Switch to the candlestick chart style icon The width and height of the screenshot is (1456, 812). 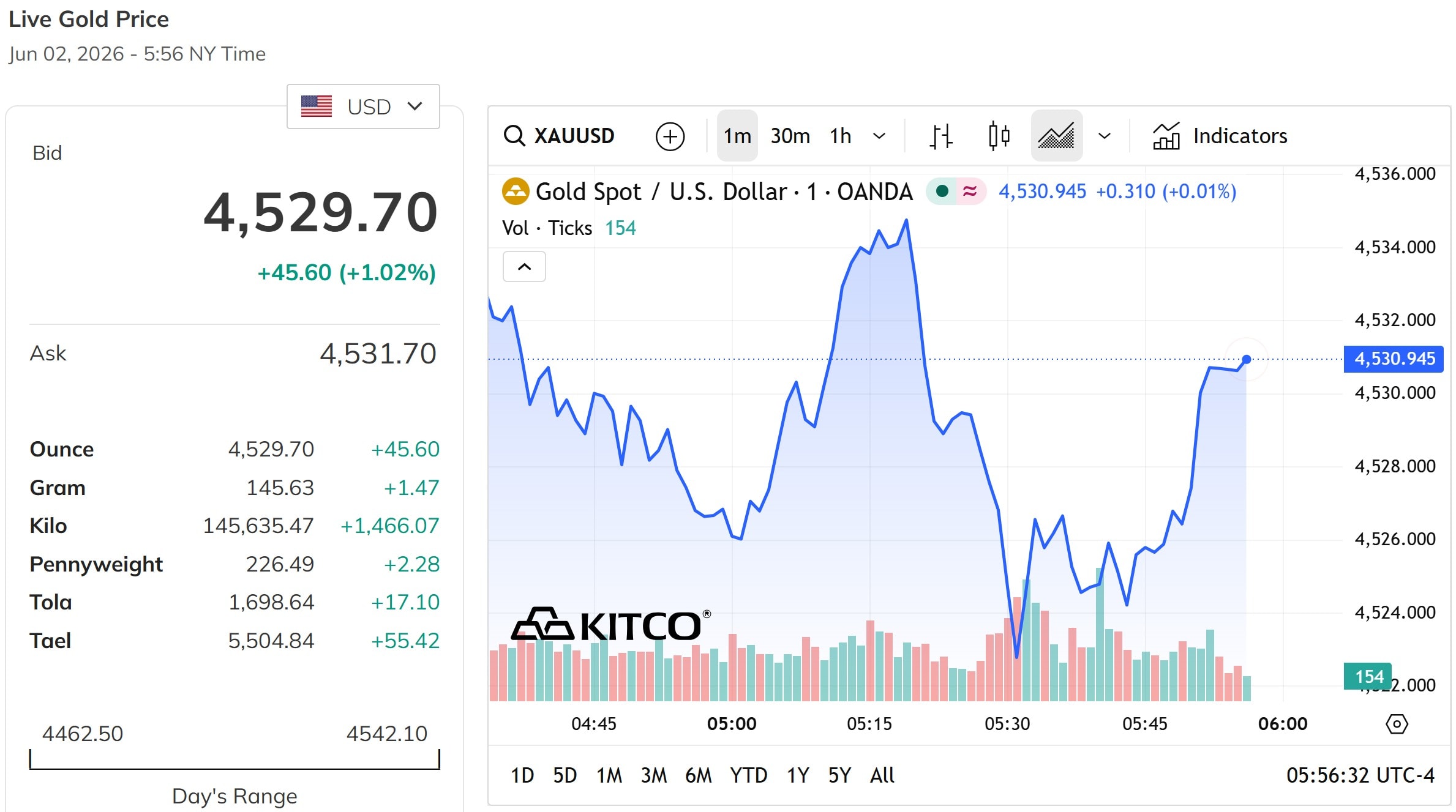[x=999, y=136]
